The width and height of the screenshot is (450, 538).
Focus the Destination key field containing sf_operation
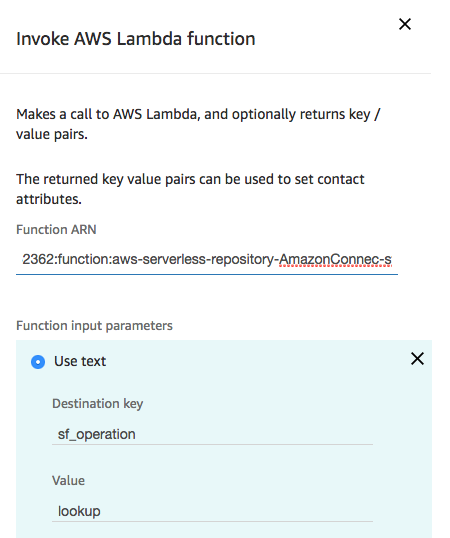[212, 434]
